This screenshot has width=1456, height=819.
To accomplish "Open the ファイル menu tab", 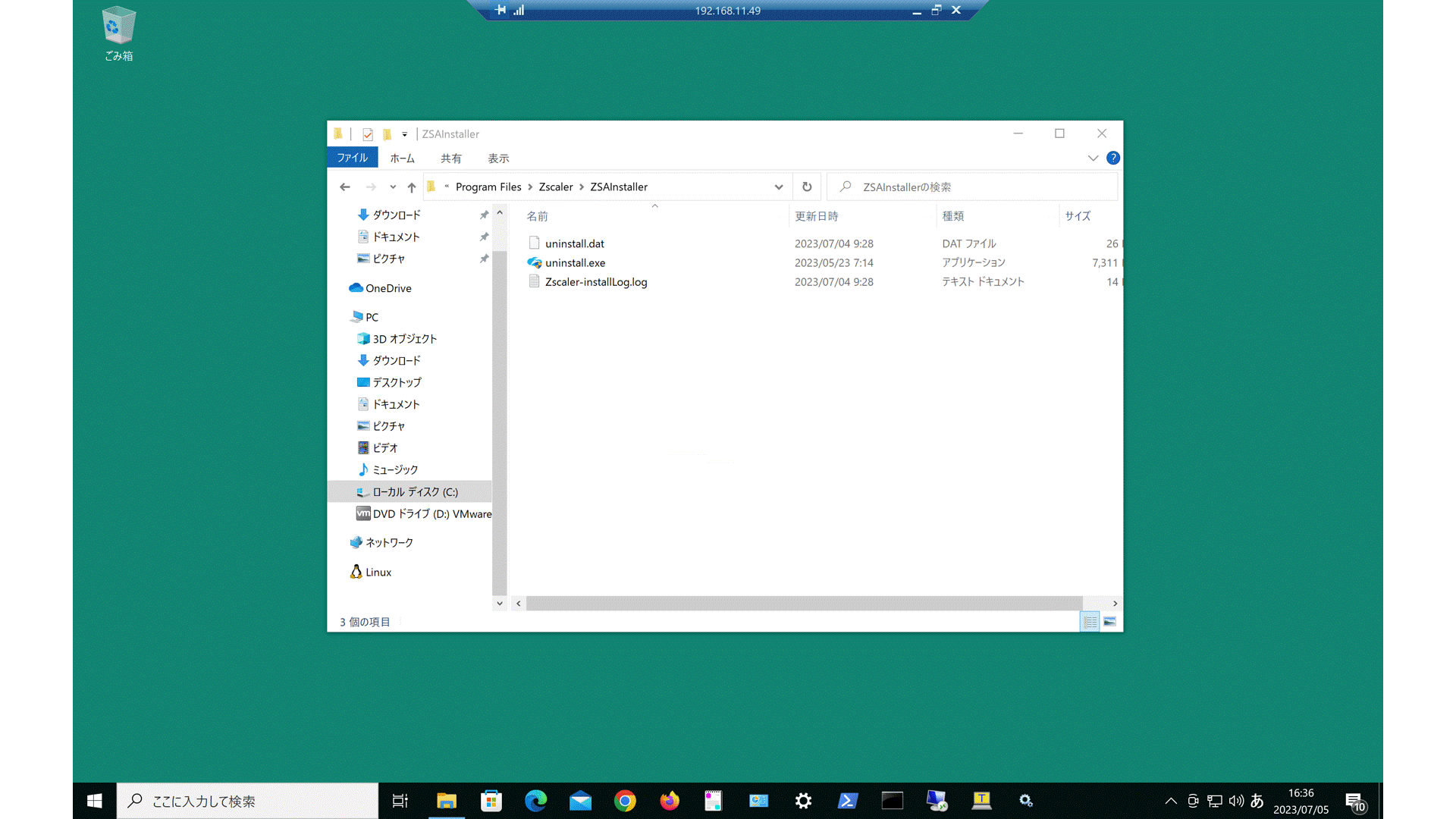I will (352, 158).
